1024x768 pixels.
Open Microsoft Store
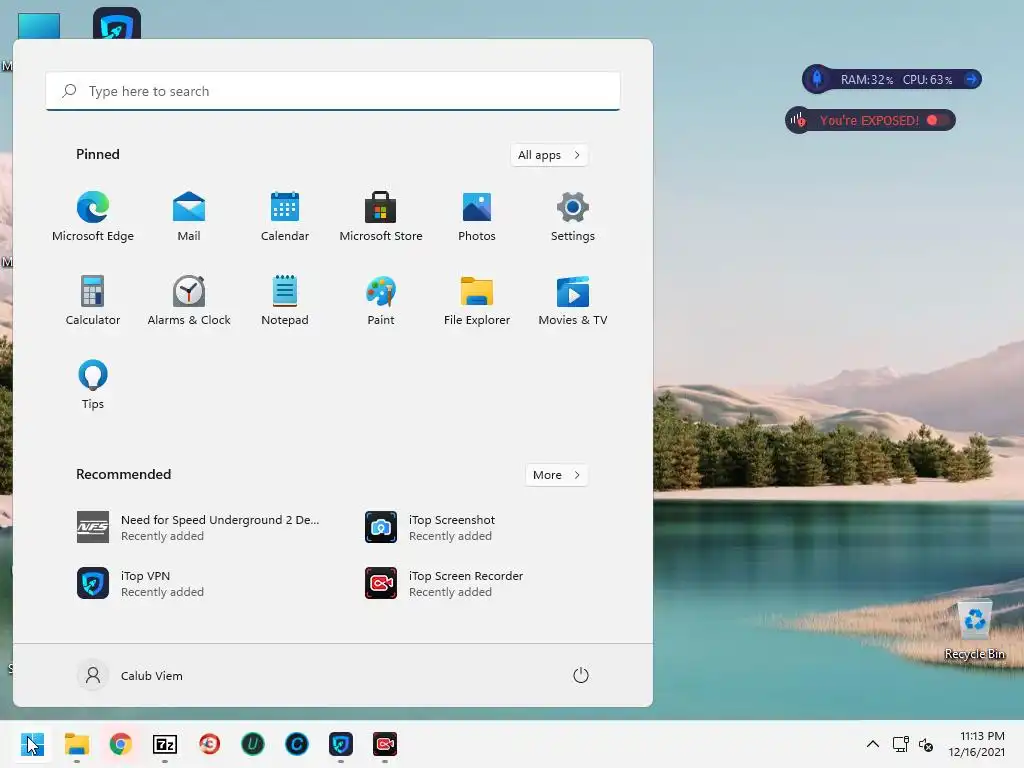click(381, 217)
